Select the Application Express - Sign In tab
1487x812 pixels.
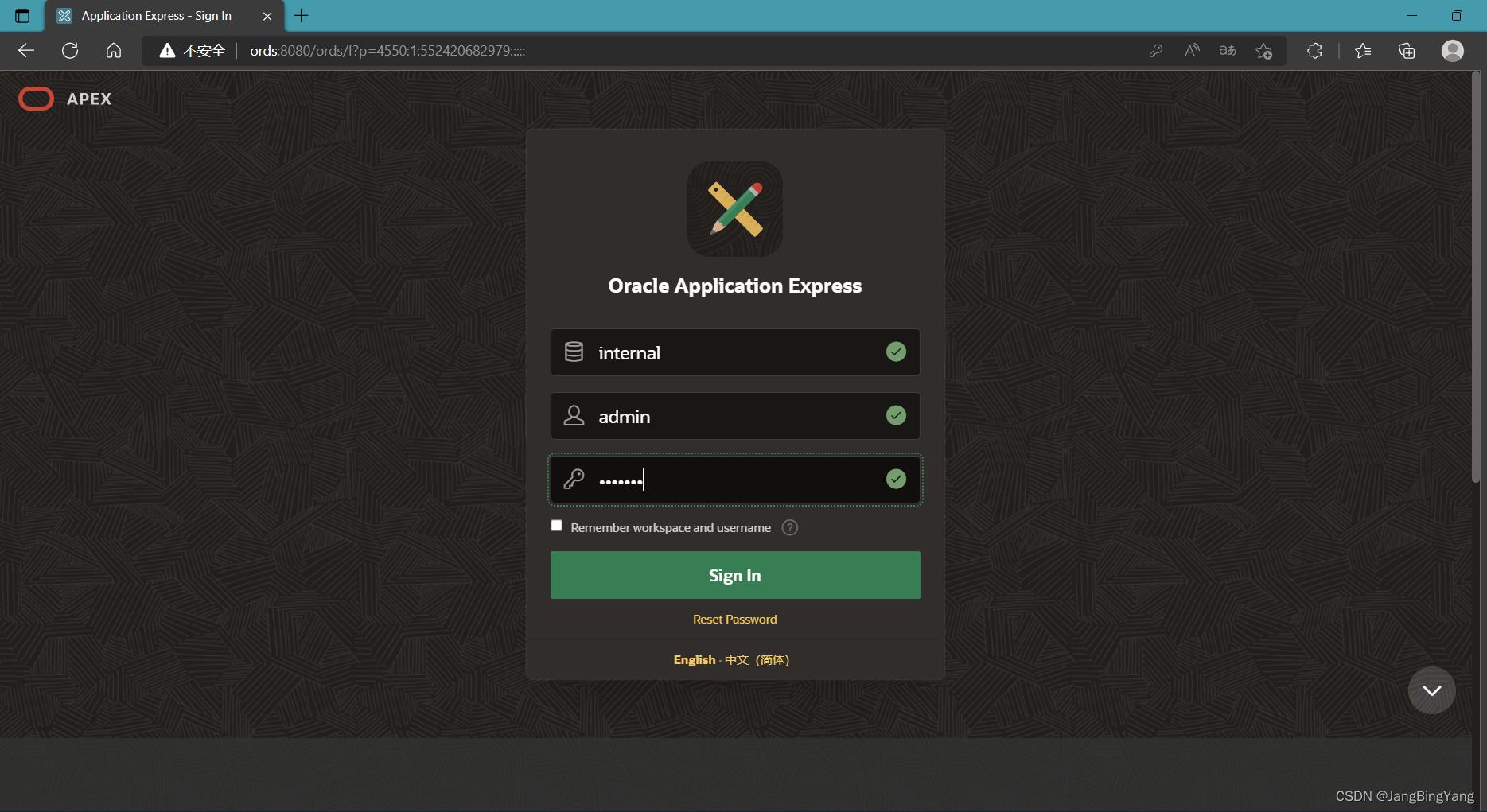point(164,16)
